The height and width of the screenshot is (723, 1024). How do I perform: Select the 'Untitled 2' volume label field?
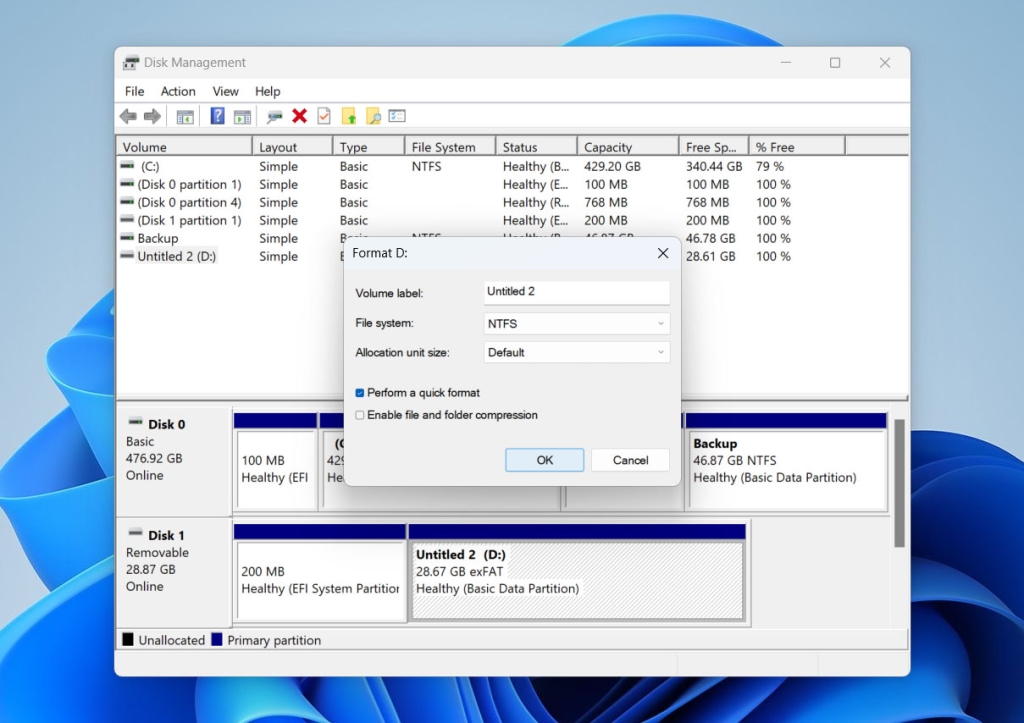pyautogui.click(x=576, y=292)
